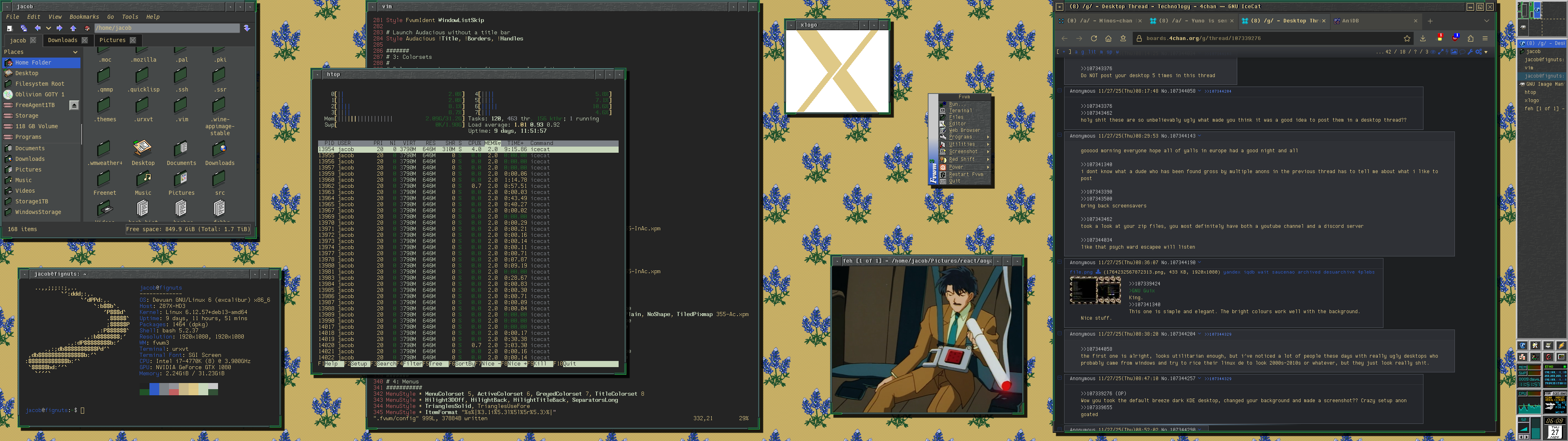Go up one folder in file manager
The image size is (1568, 441).
73,28
